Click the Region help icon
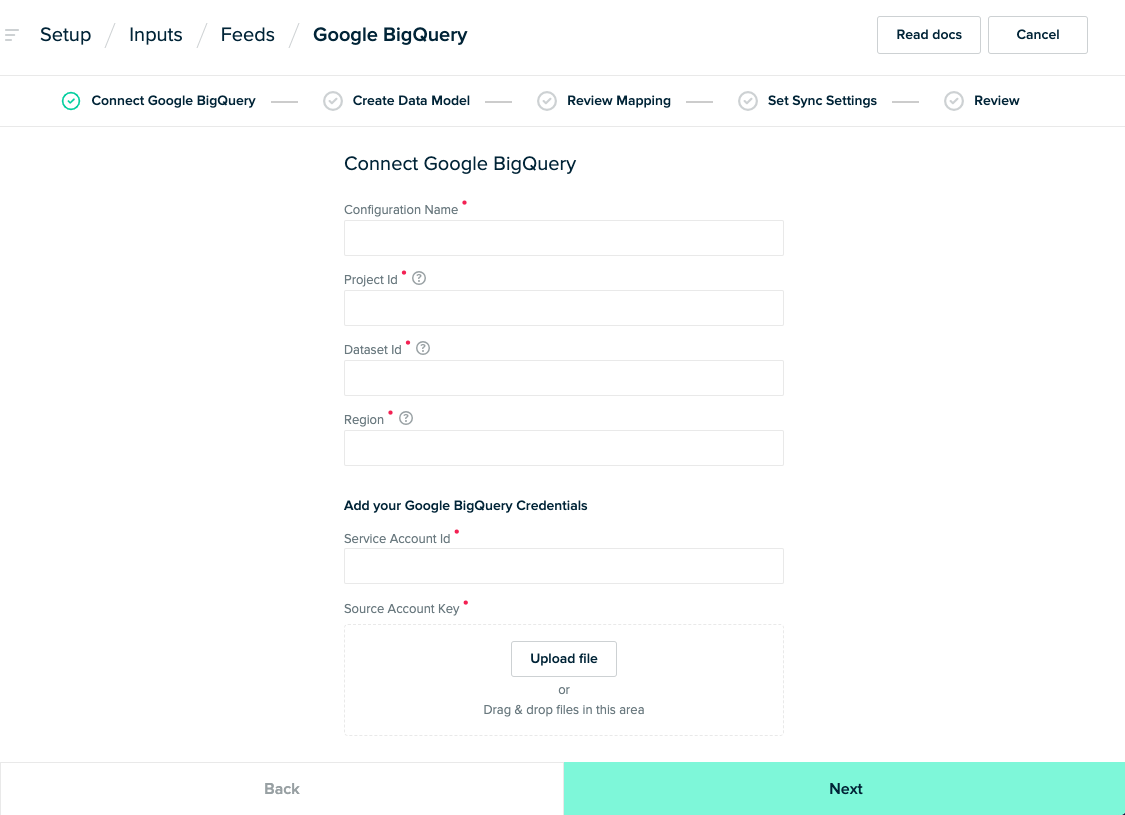Screen dimensions: 1125x815 pos(406,419)
